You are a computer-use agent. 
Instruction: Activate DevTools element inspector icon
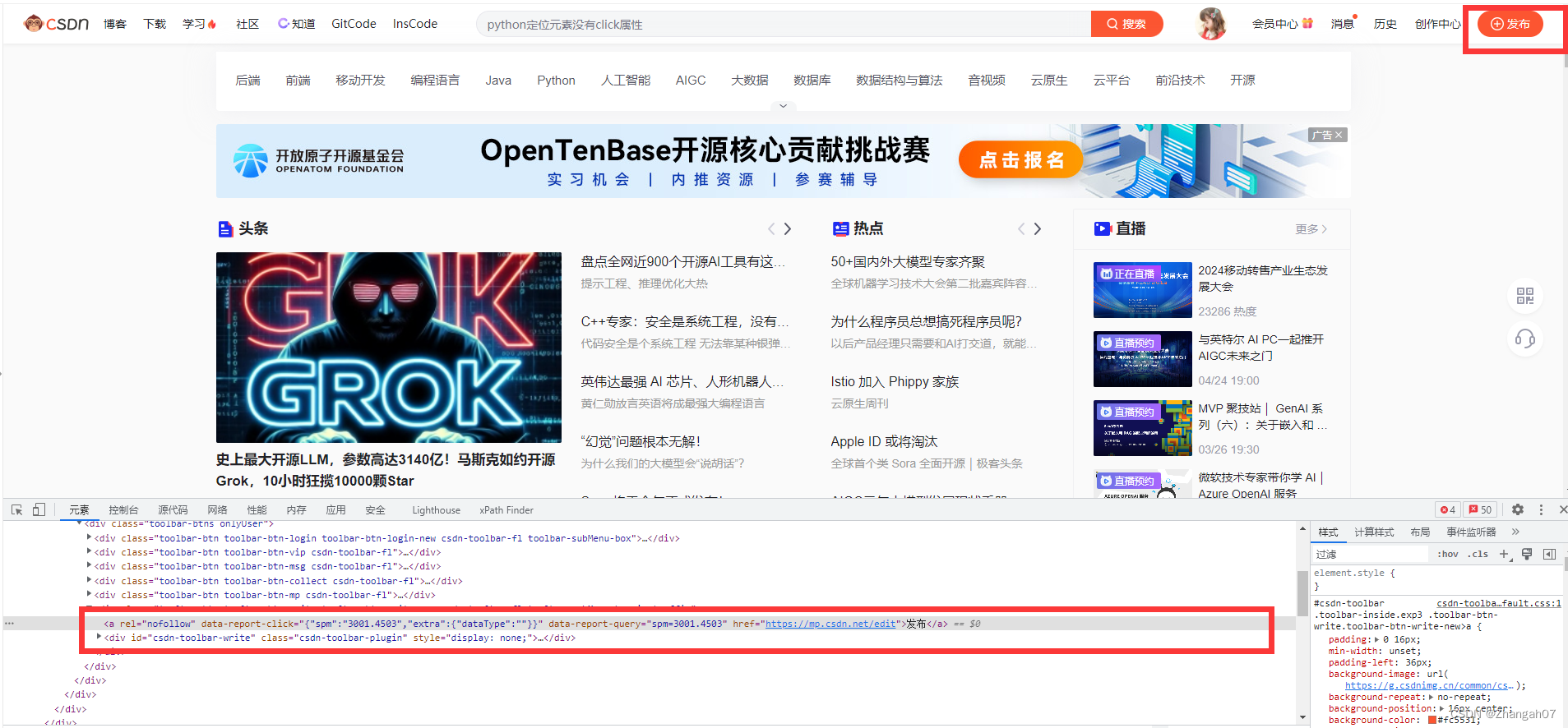pos(16,509)
